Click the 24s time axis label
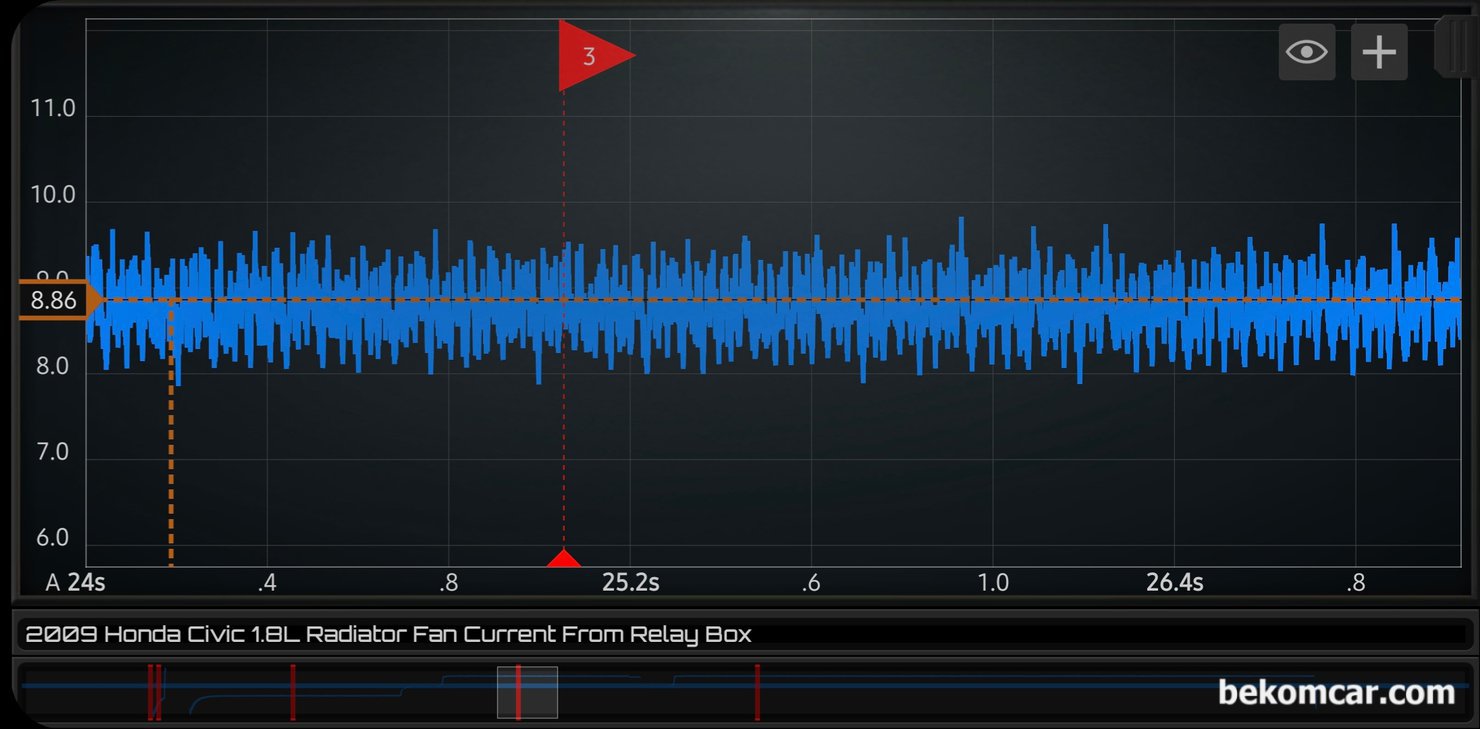Image resolution: width=1480 pixels, height=729 pixels. click(x=86, y=583)
